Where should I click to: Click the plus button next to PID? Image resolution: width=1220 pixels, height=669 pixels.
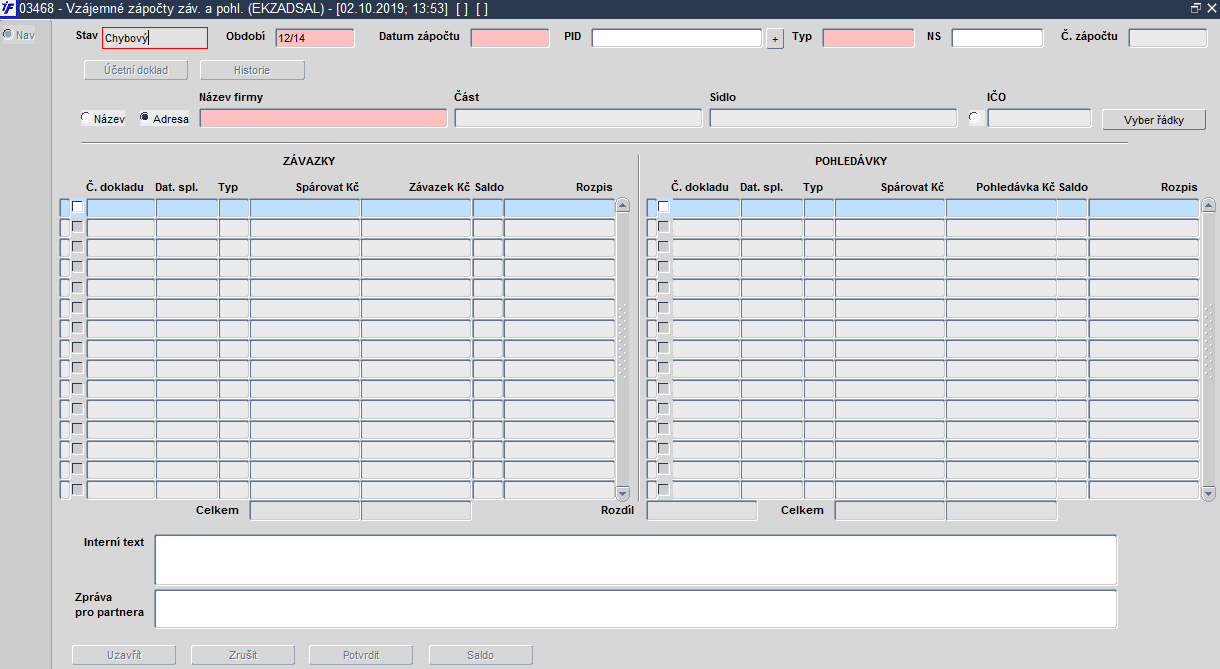point(775,39)
